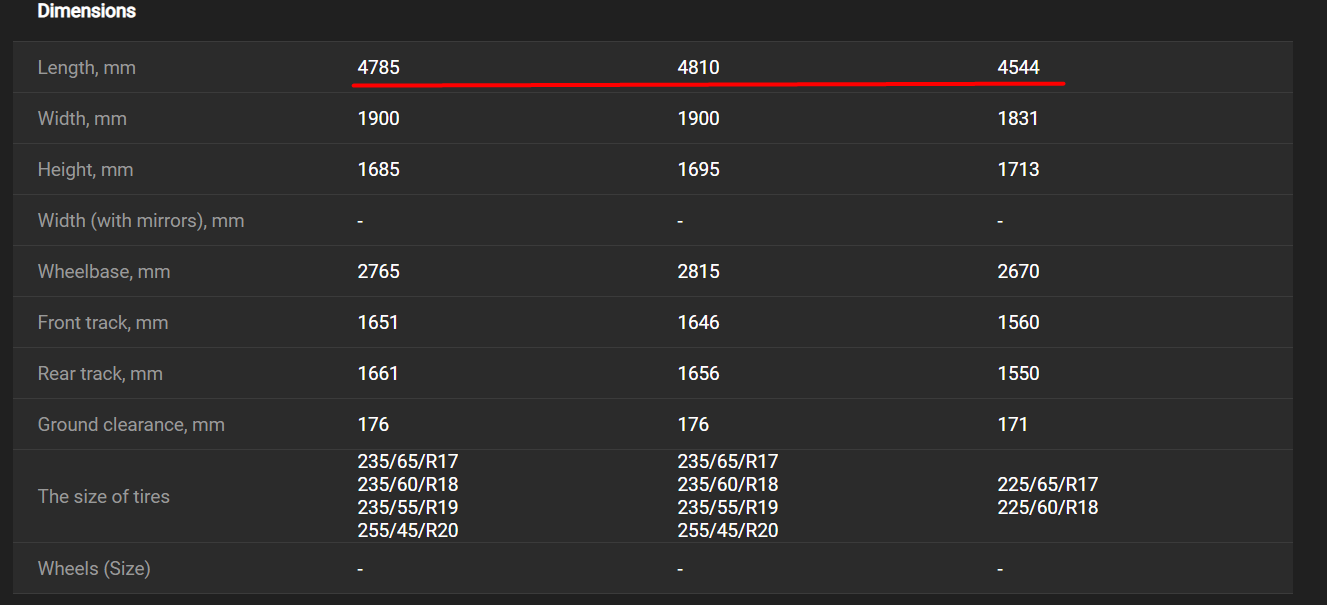Select the Width (with mirrors), mm label
Image resolution: width=1327 pixels, height=605 pixels.
click(141, 221)
